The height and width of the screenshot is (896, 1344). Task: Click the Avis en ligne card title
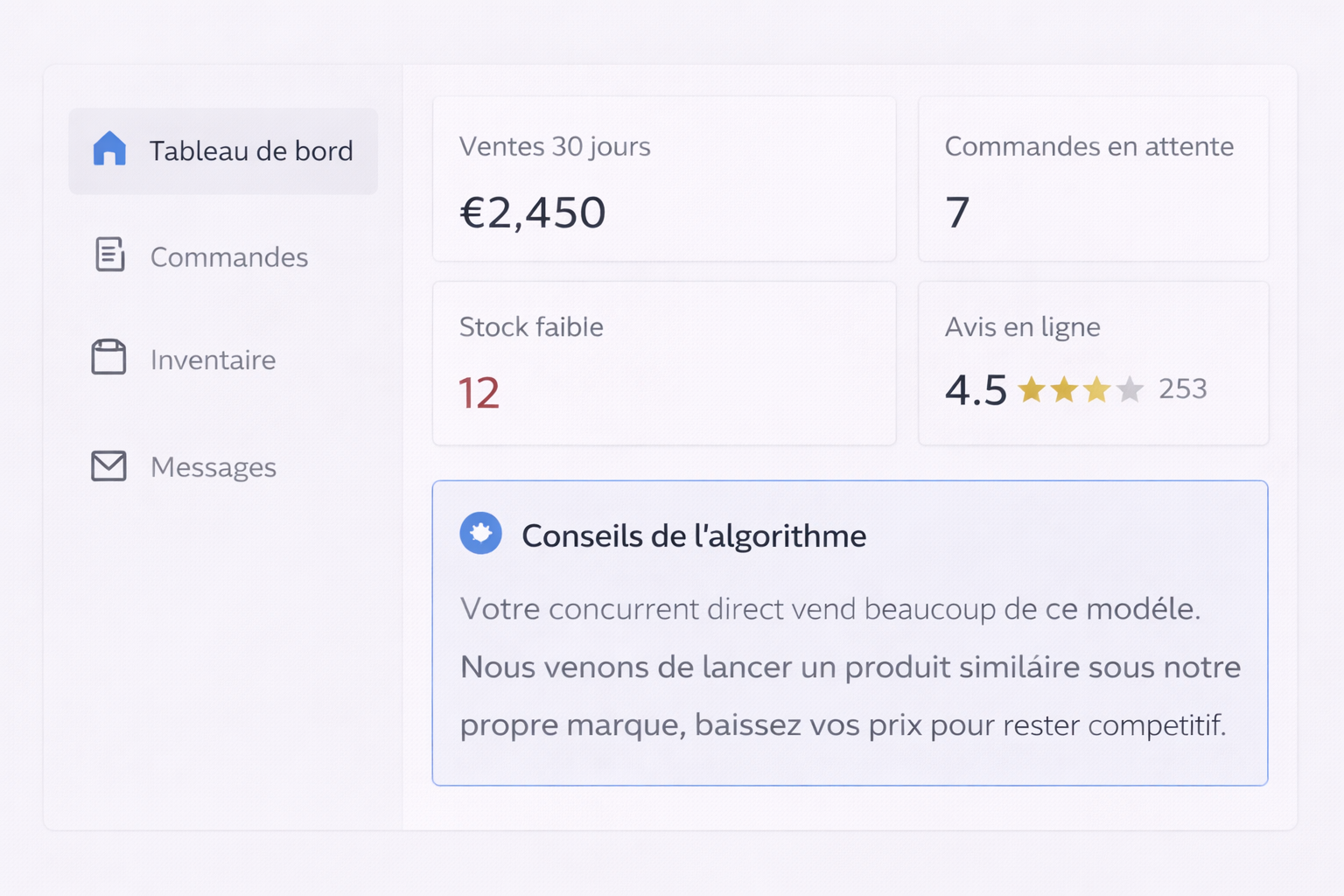tap(1022, 327)
